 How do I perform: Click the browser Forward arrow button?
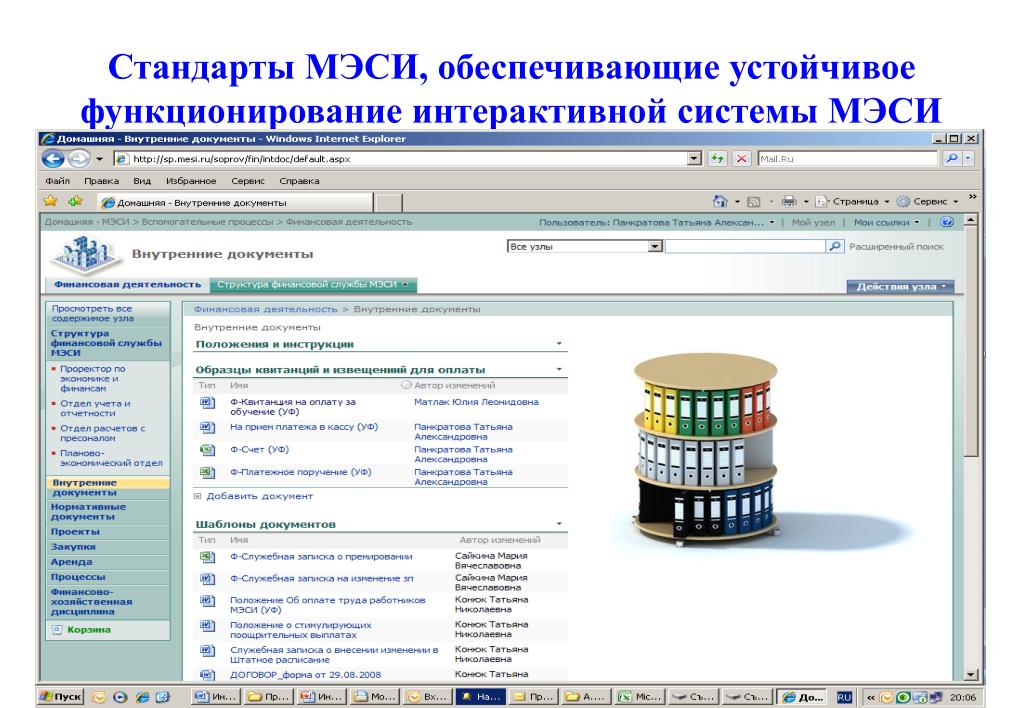tap(79, 159)
